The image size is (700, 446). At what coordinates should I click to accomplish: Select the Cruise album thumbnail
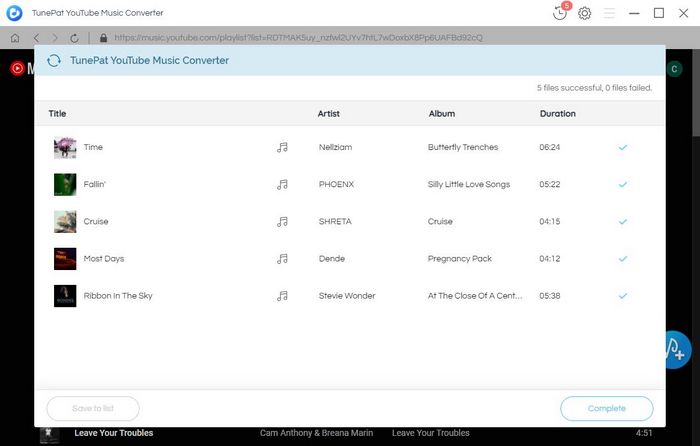point(65,221)
